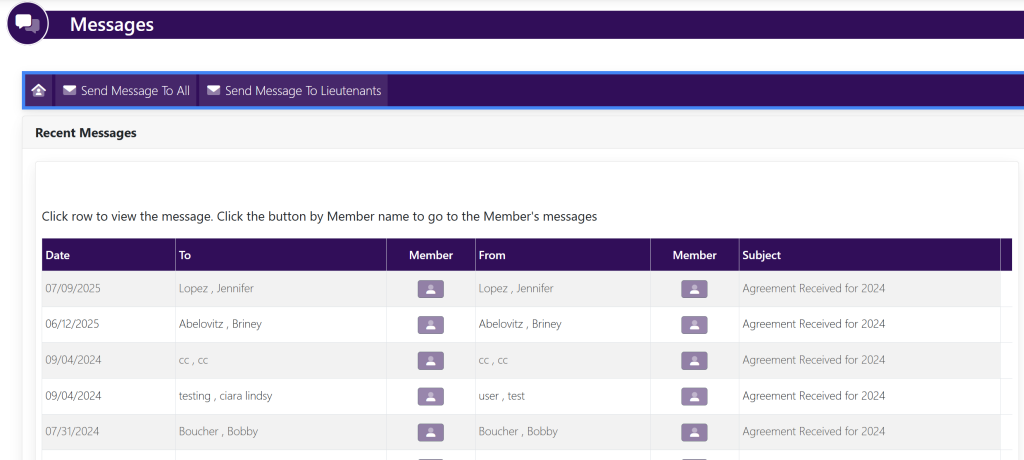
Task: Open sender Briney Abelovitz's member messages
Action: click(694, 325)
